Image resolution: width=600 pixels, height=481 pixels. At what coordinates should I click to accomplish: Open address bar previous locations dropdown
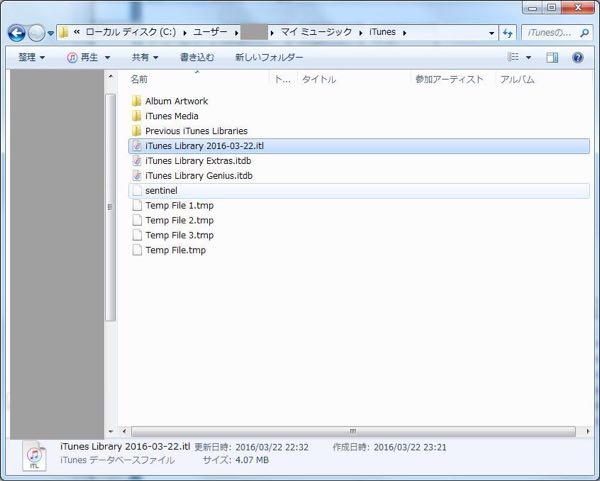[492, 33]
